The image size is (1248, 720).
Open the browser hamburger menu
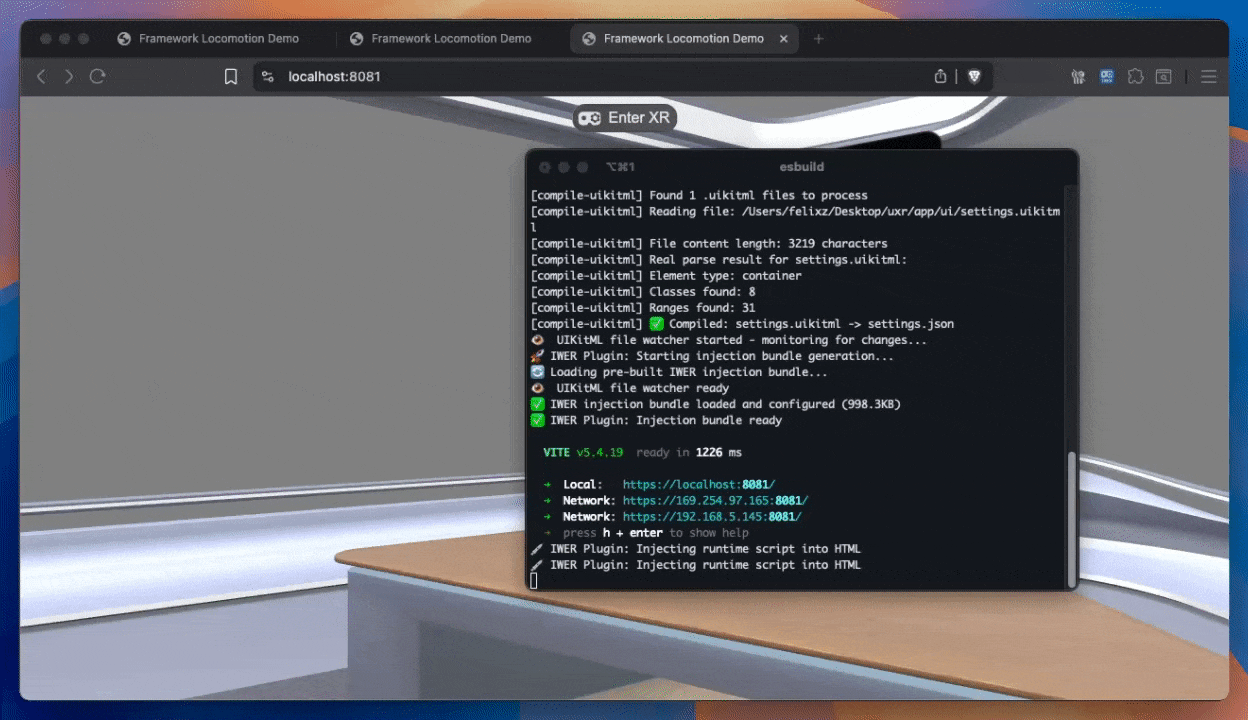tap(1208, 76)
